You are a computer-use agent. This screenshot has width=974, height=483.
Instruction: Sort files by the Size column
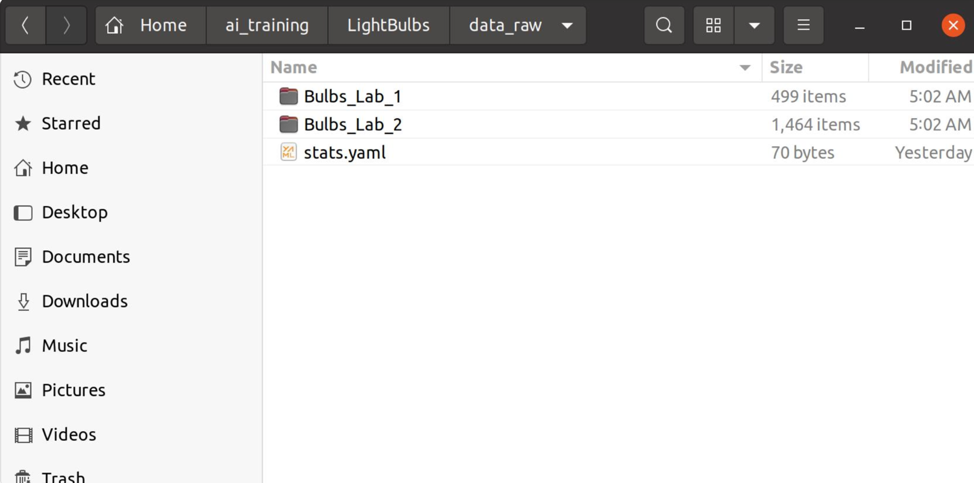pyautogui.click(x=786, y=67)
